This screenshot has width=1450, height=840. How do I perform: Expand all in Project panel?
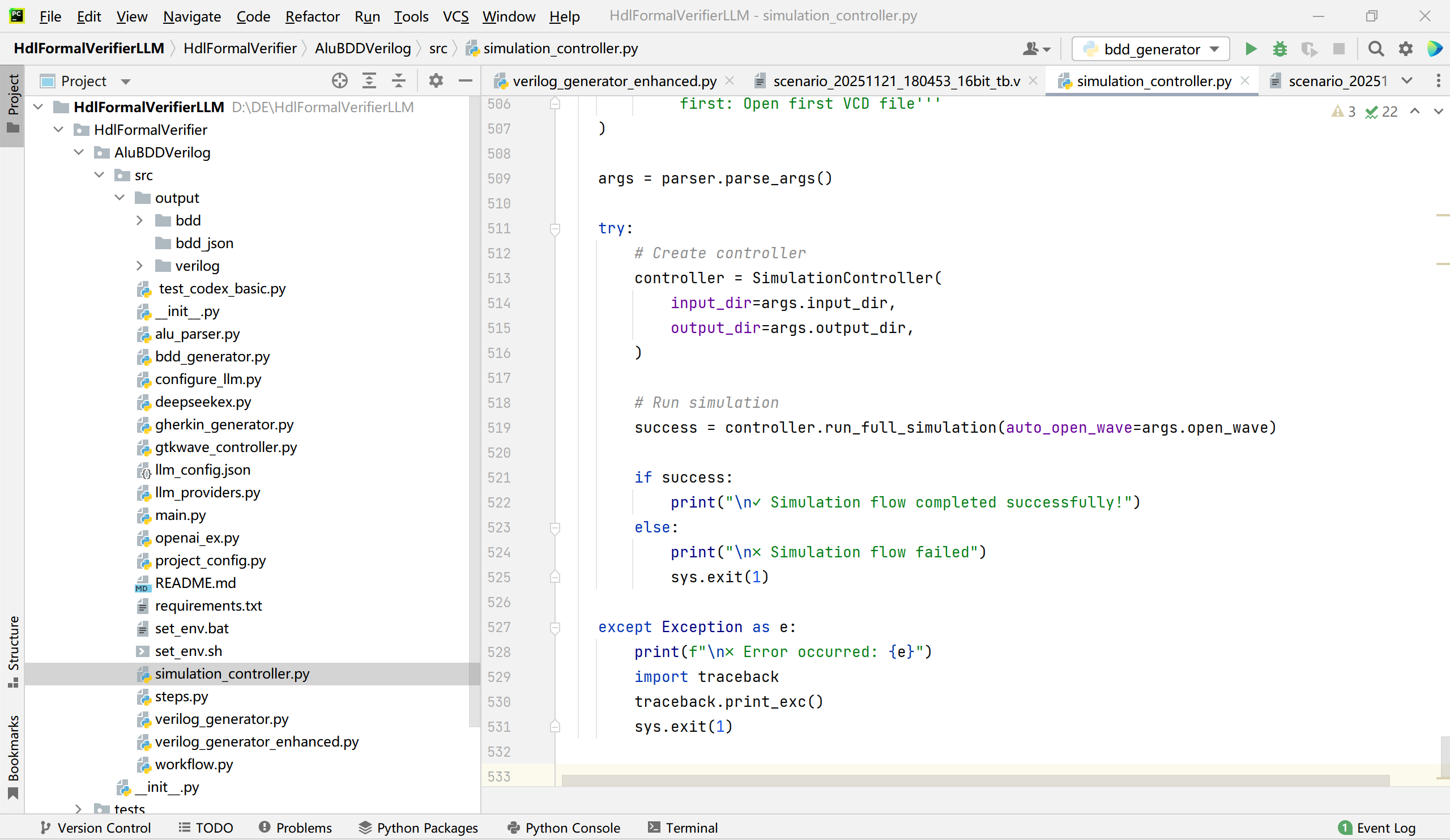[x=369, y=81]
